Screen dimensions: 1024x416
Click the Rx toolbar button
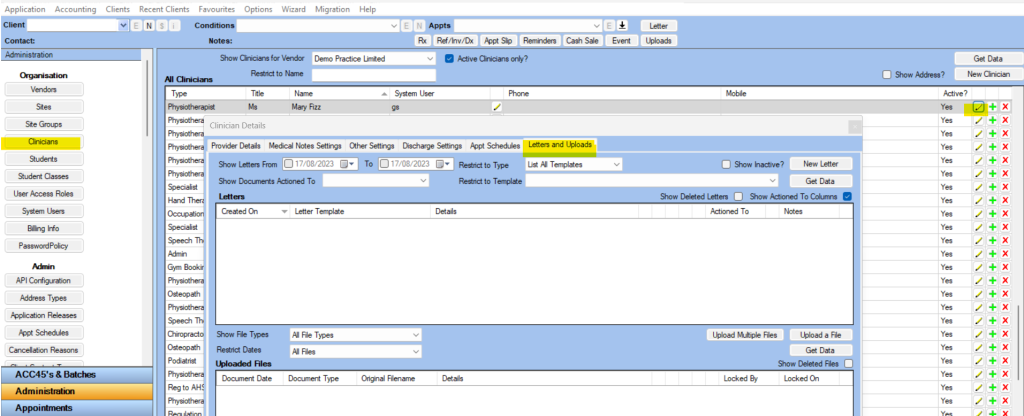point(423,40)
